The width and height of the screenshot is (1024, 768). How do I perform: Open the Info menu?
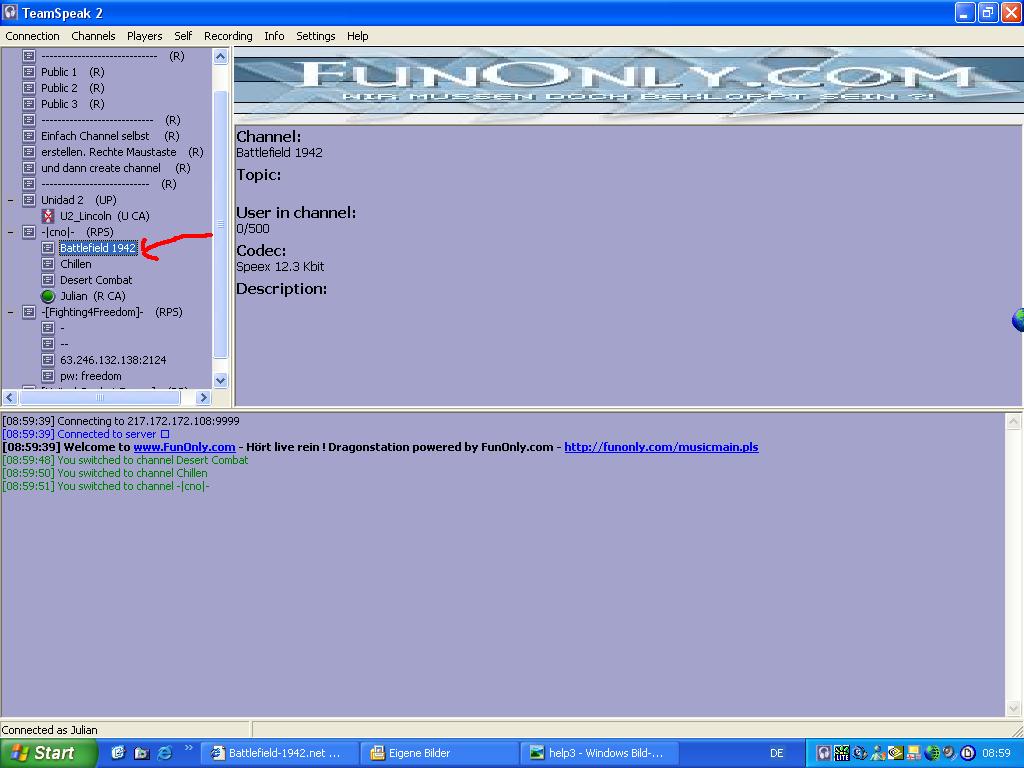pos(274,36)
